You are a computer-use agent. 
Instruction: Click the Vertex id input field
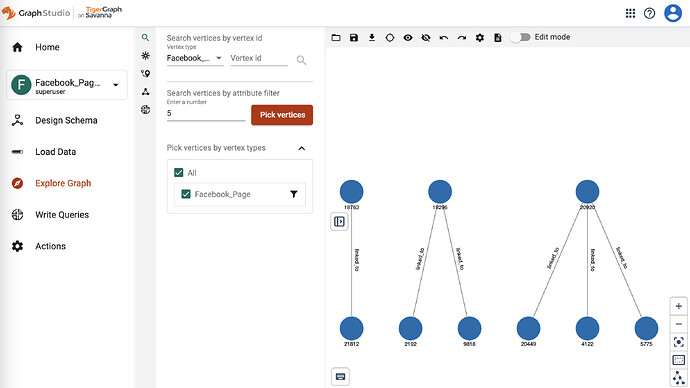point(259,58)
